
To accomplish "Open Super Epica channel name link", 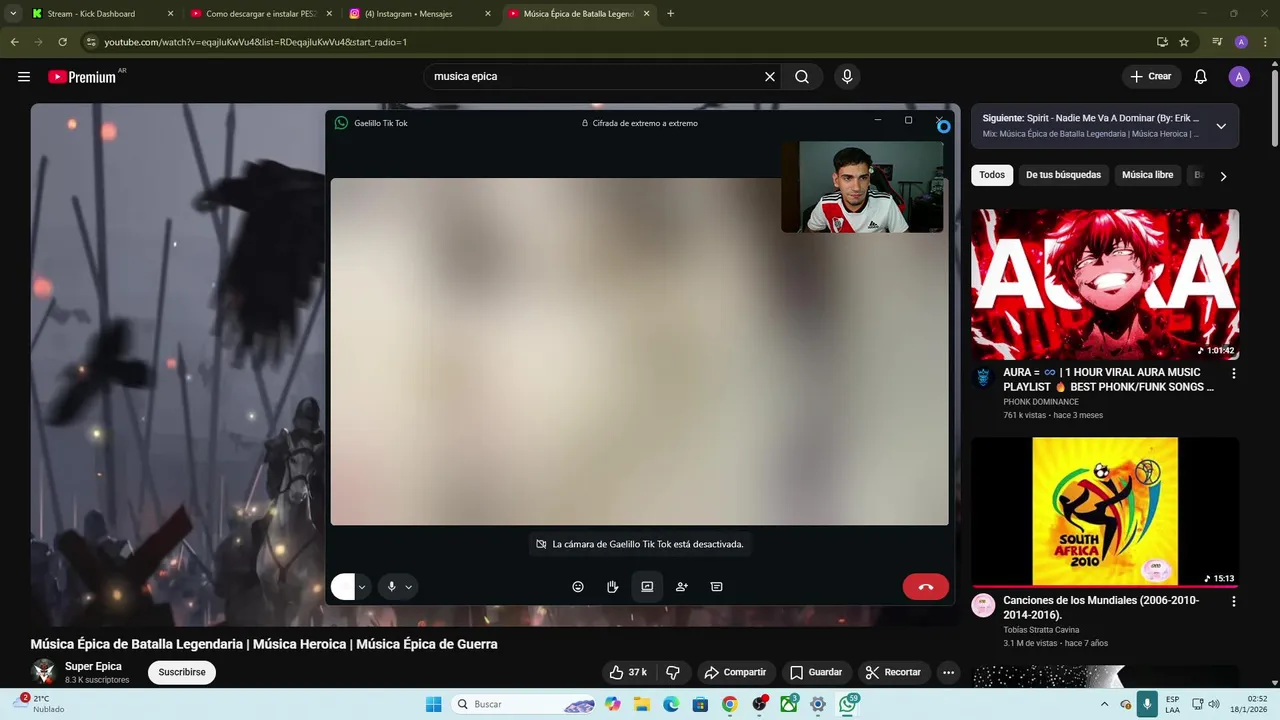I will coord(93,666).
